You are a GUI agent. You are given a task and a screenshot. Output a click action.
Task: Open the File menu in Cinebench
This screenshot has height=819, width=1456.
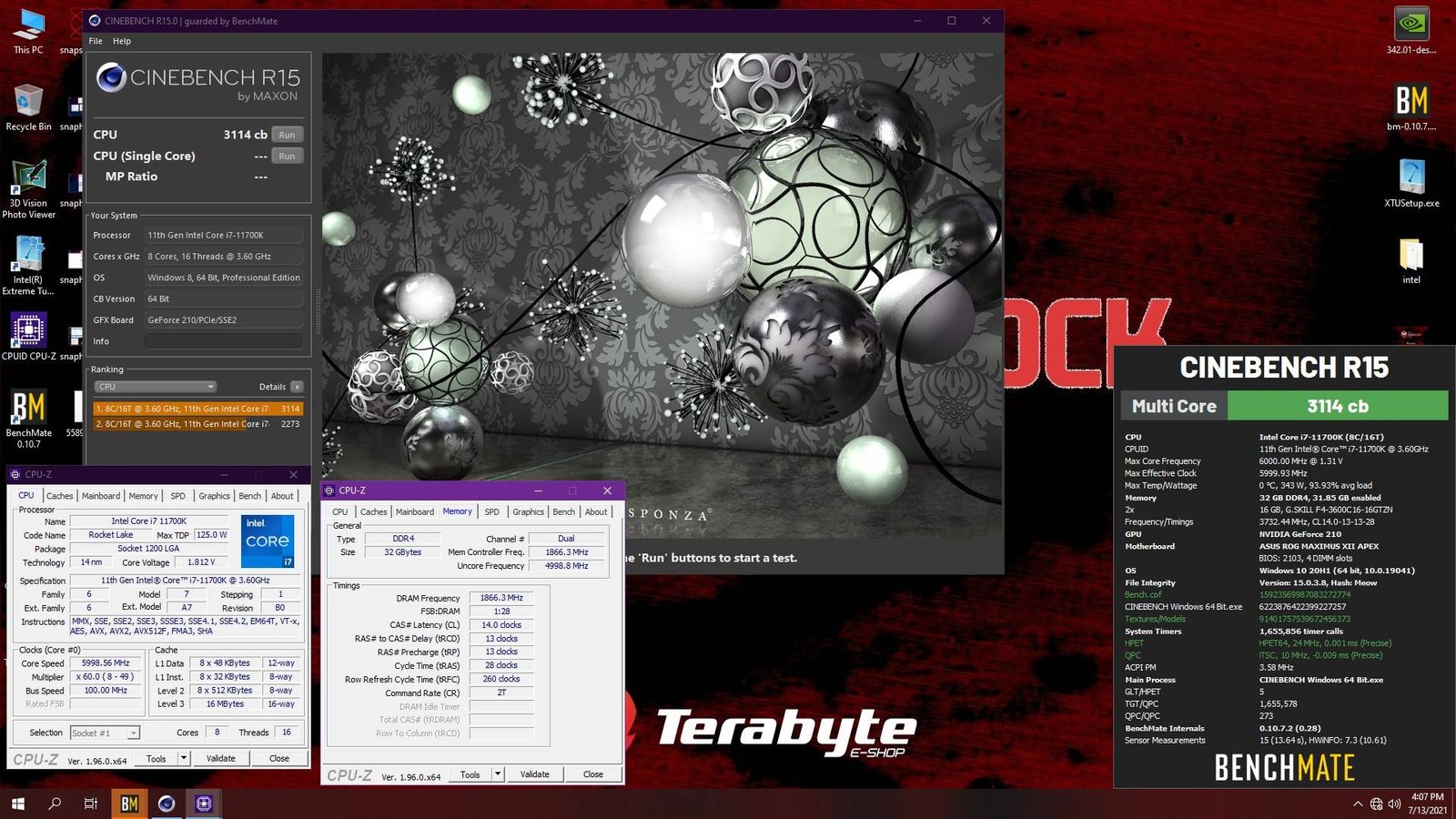(96, 41)
